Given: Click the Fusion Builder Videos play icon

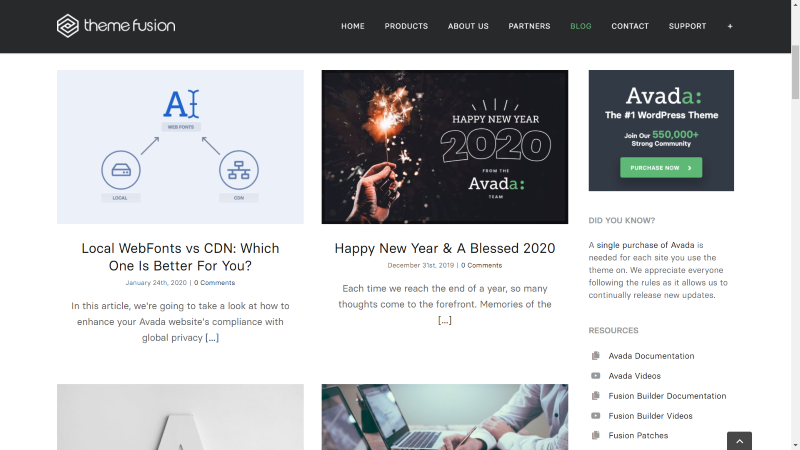Looking at the screenshot, I should [x=595, y=415].
